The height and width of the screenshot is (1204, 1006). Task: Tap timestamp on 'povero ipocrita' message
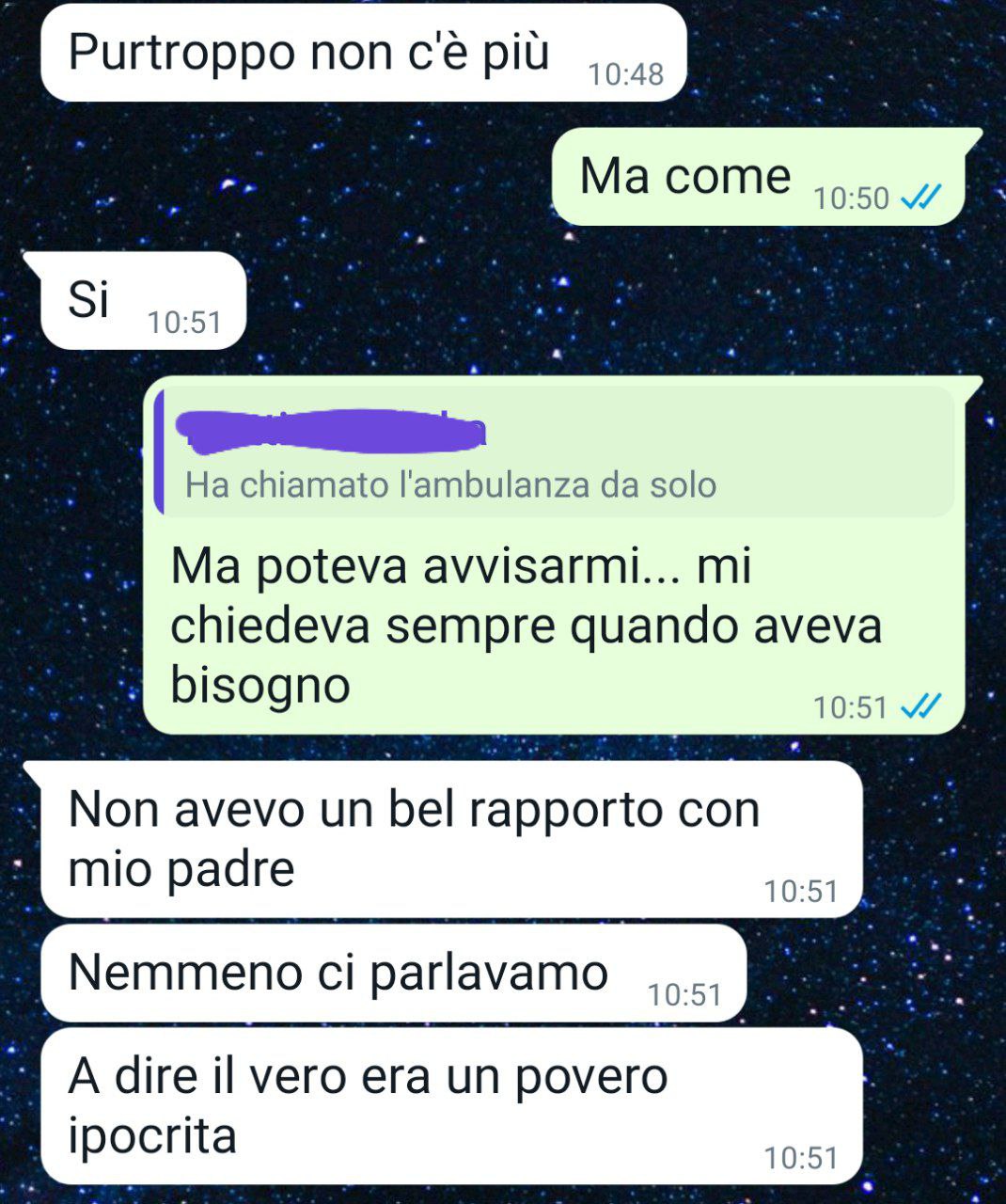(801, 1158)
